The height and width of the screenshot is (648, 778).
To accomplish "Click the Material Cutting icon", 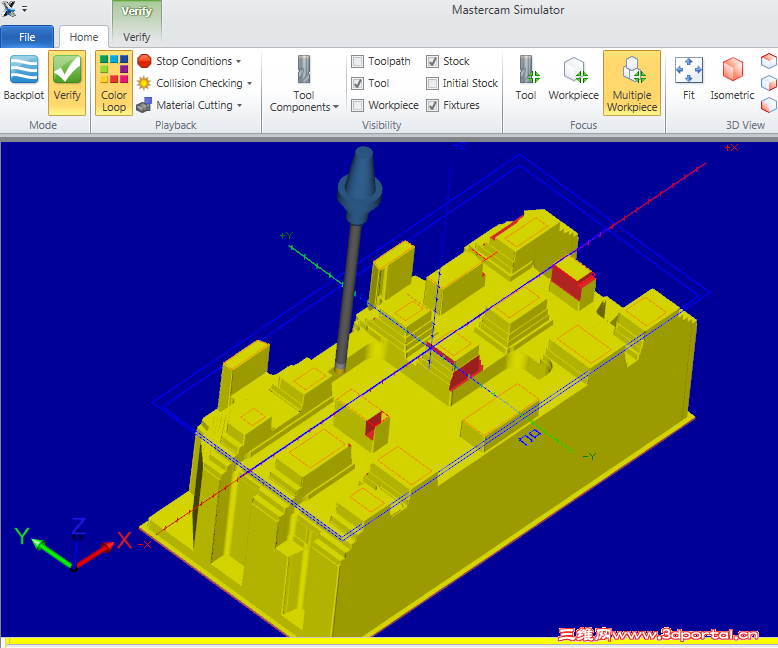I will click(144, 105).
